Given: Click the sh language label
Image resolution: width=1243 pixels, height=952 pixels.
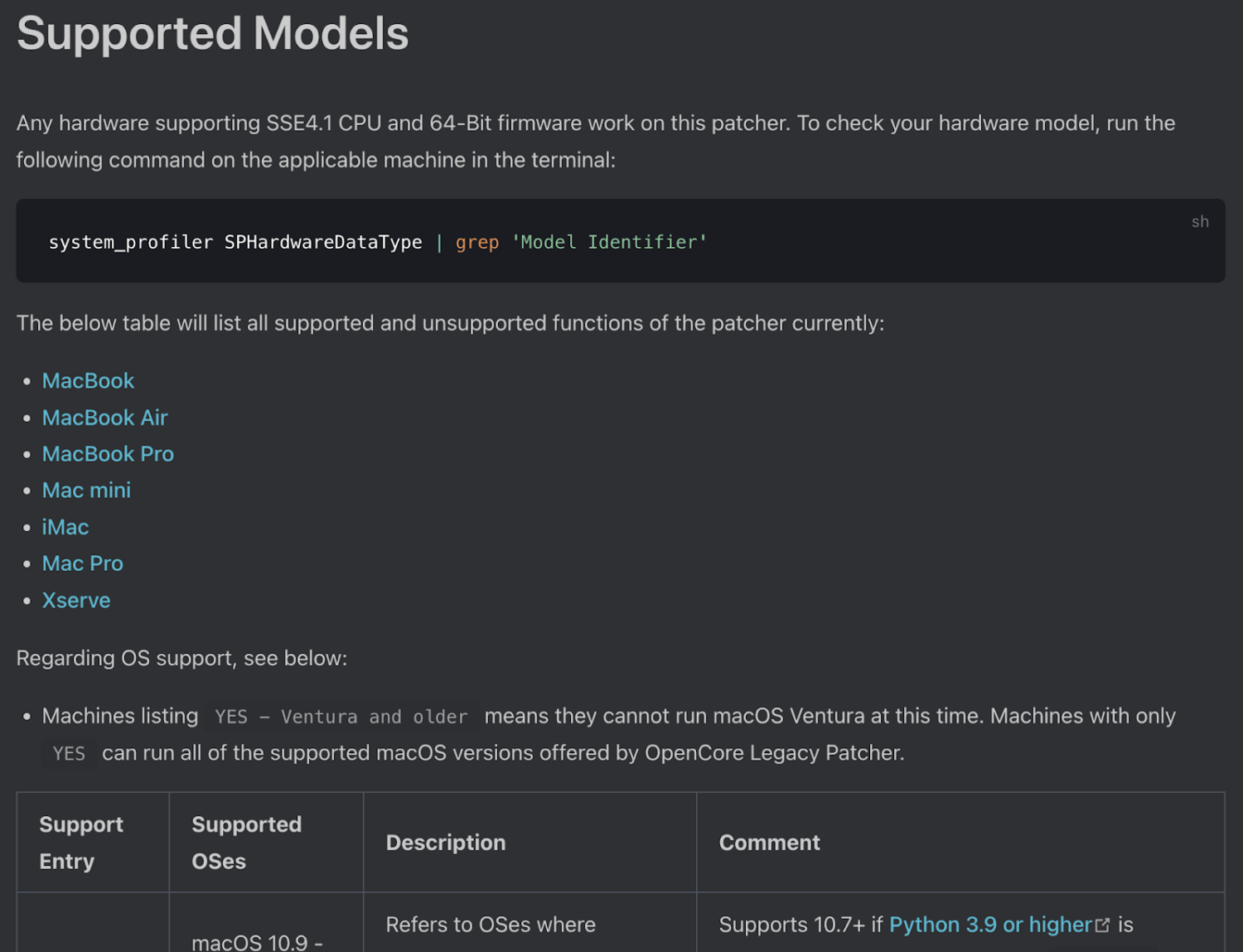Looking at the screenshot, I should (x=1200, y=221).
